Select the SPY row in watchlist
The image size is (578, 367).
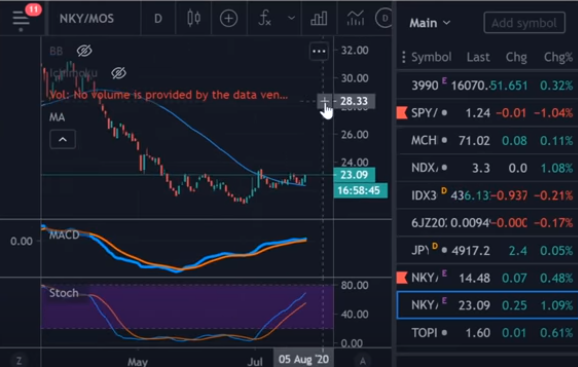(x=487, y=113)
